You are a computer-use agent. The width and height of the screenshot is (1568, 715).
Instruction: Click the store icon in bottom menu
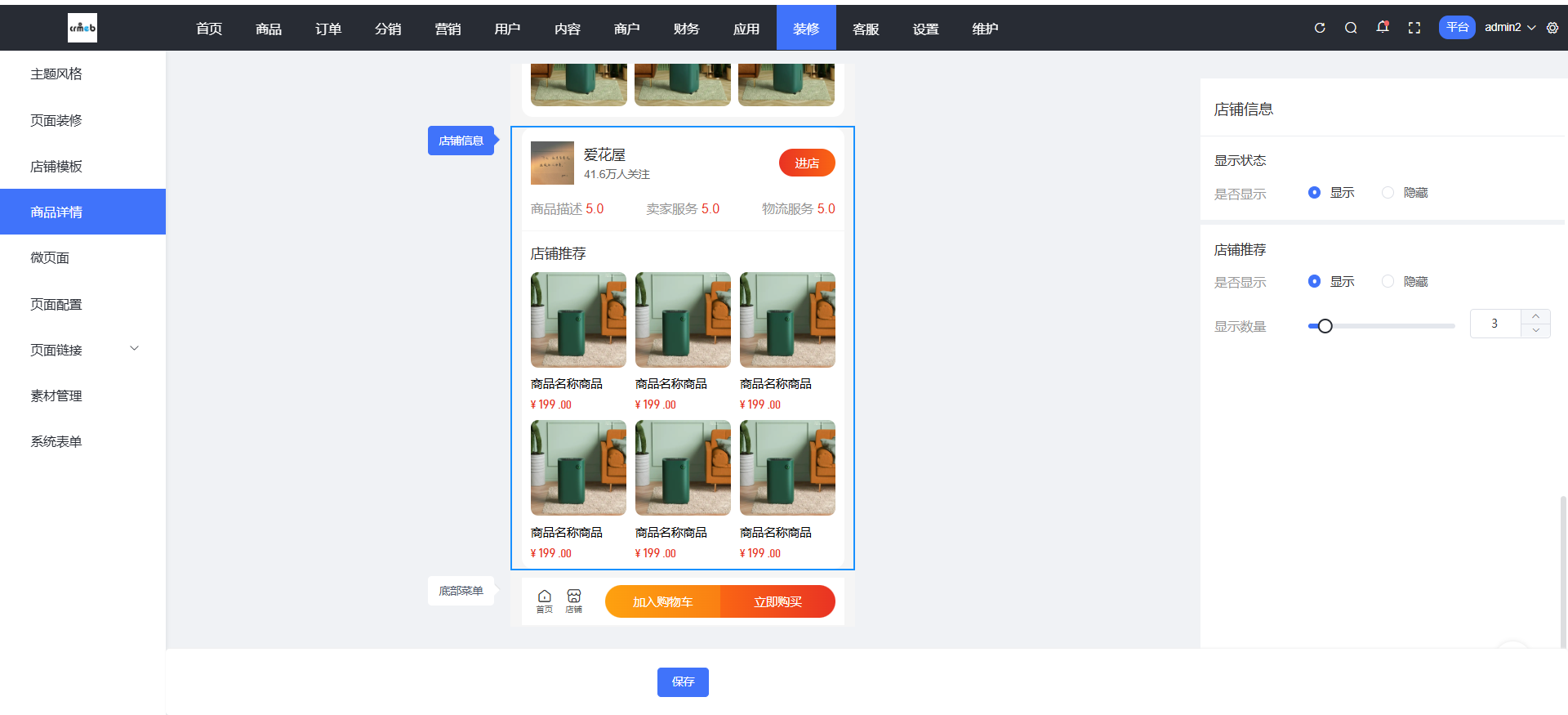[x=574, y=600]
